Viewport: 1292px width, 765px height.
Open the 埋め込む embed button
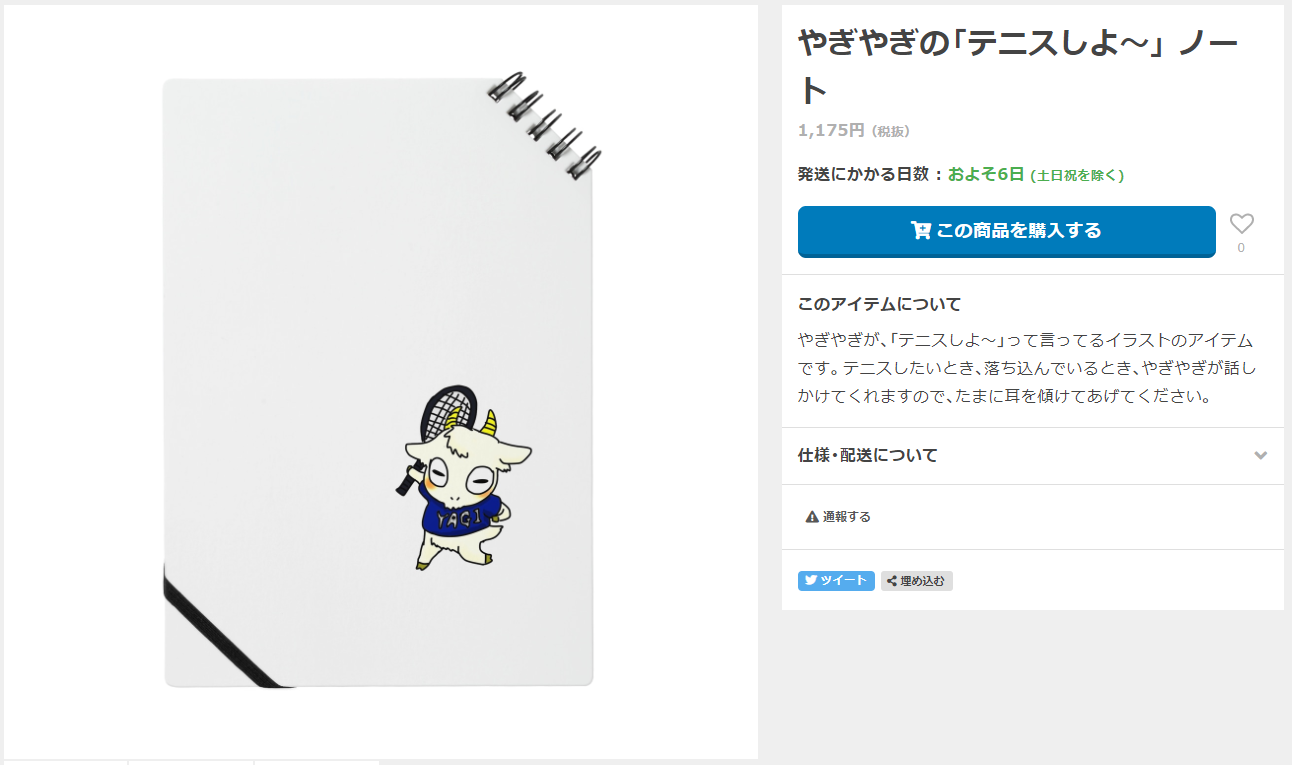[x=917, y=581]
